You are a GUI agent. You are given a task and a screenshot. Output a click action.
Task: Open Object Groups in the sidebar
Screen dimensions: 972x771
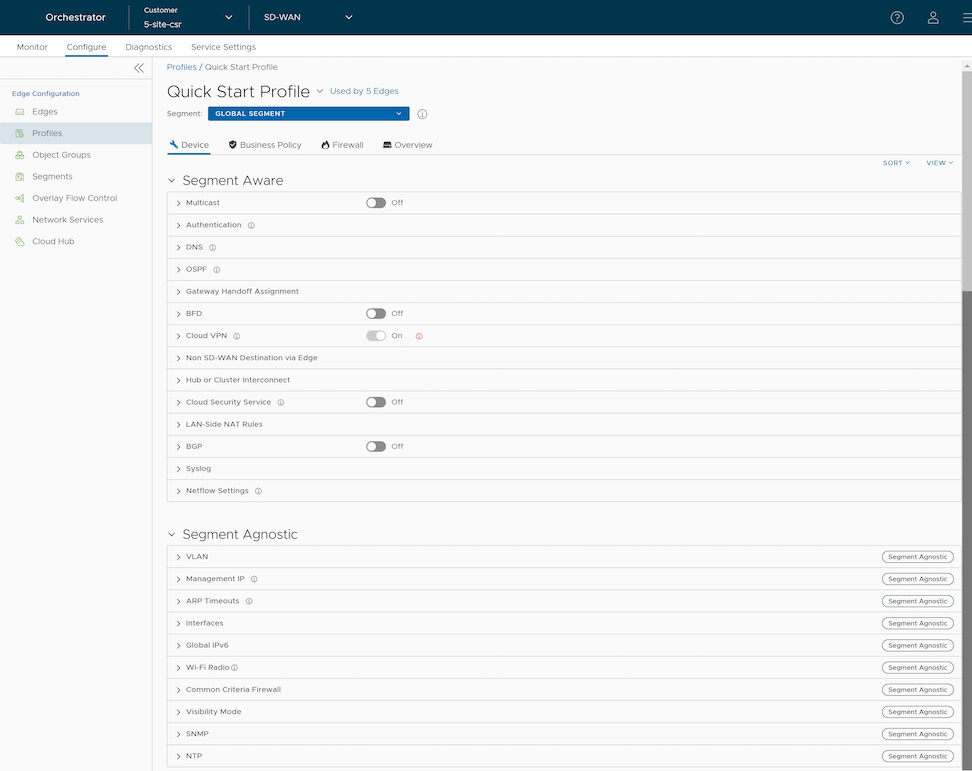(61, 155)
